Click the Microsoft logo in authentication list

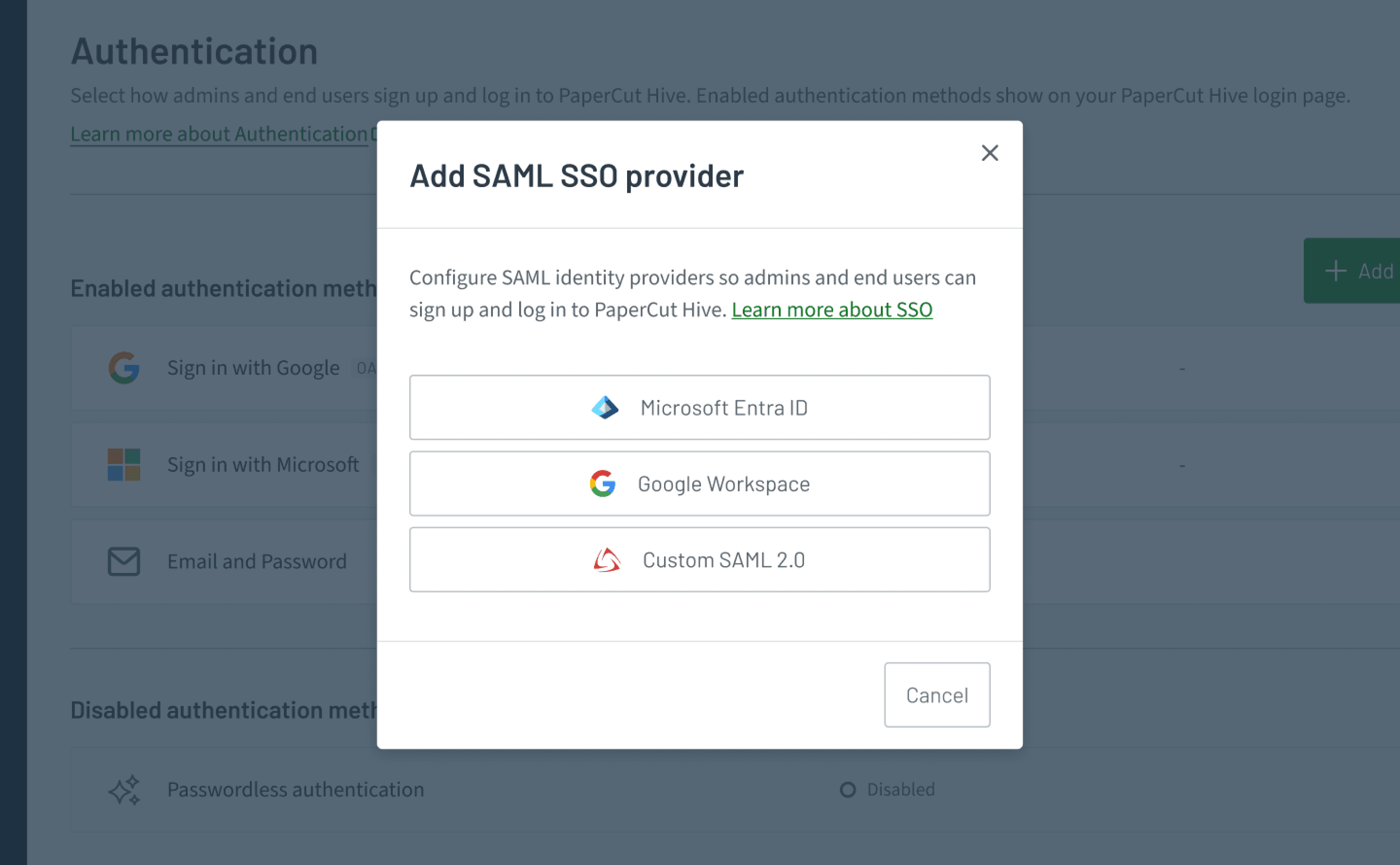point(123,465)
